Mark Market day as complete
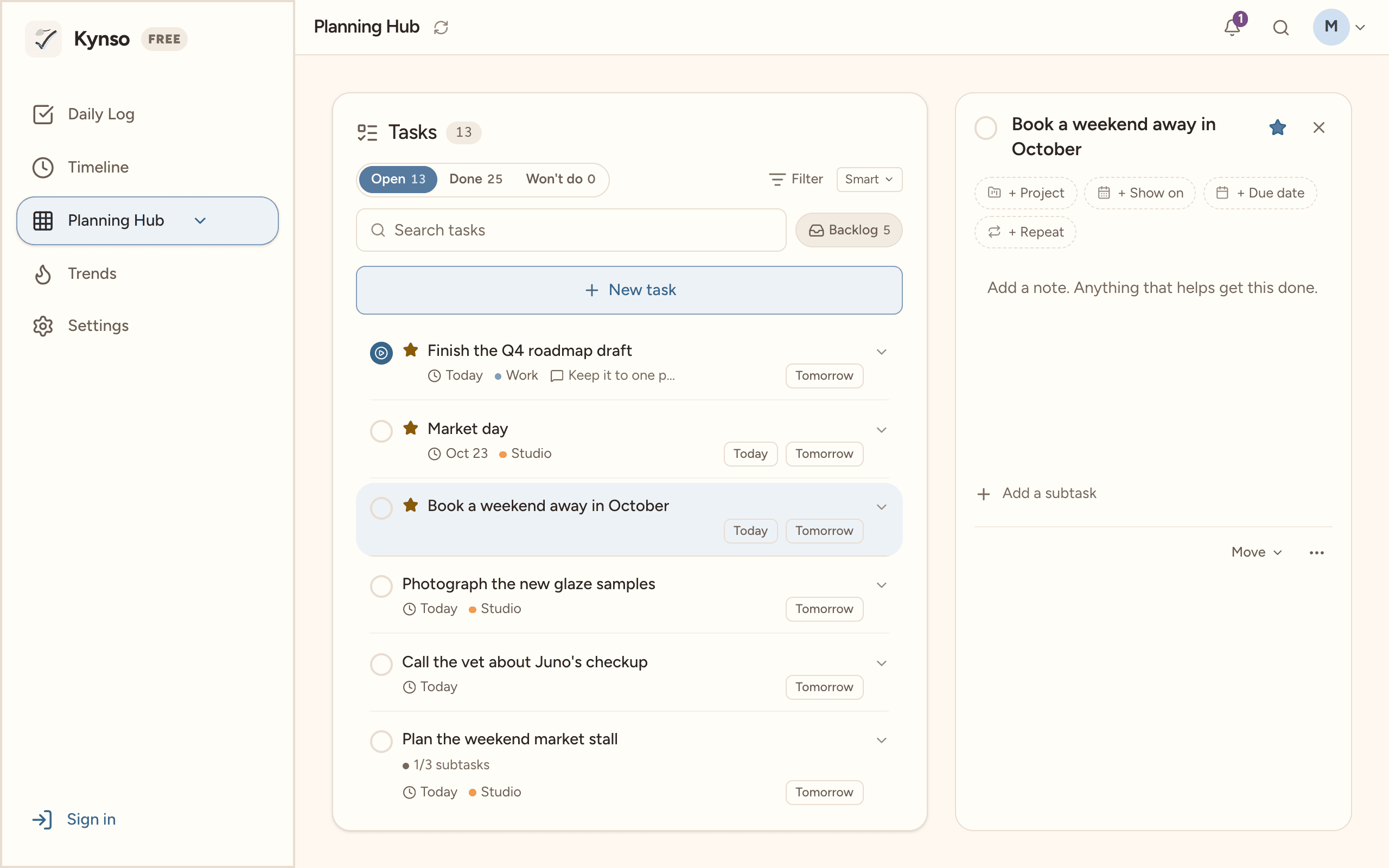 [x=381, y=431]
